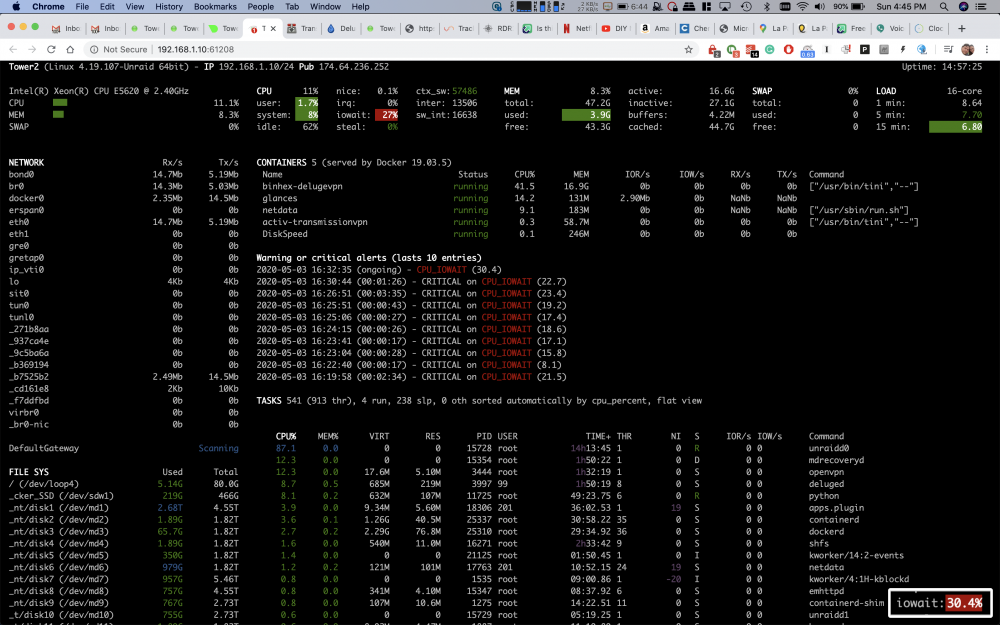Click the red O extension icon
This screenshot has height=625, width=1000.
point(788,49)
